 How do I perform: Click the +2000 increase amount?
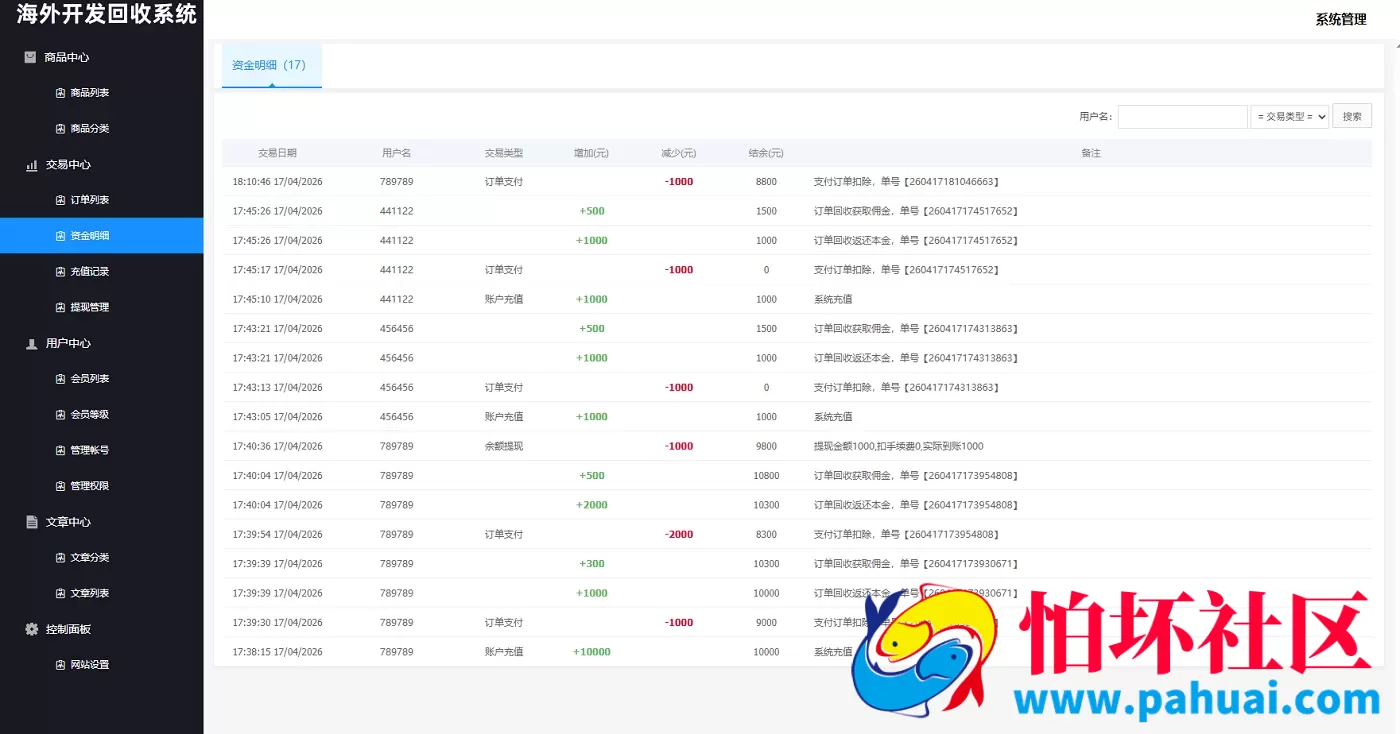coord(591,505)
